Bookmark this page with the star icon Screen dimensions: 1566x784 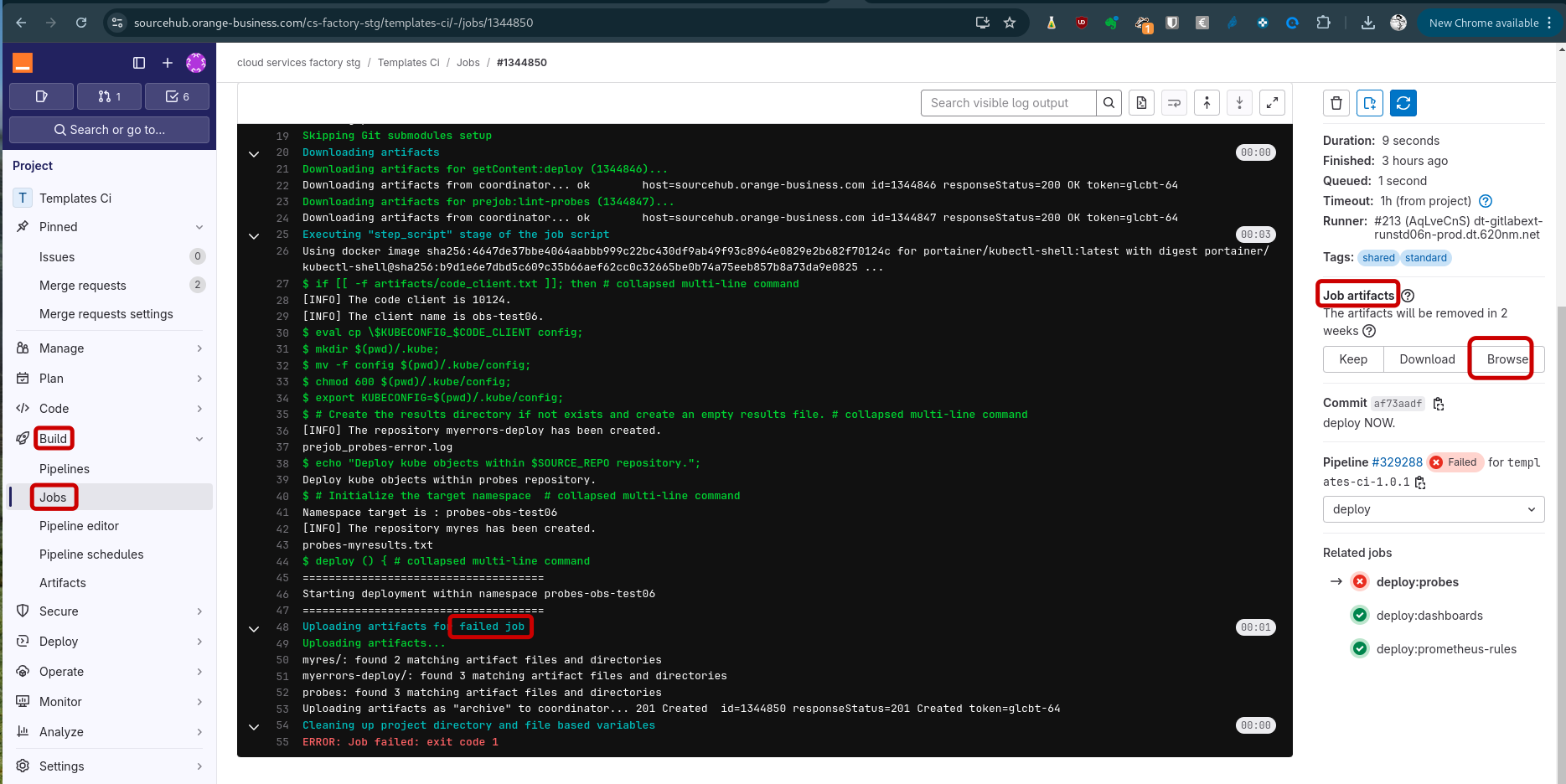(1010, 23)
